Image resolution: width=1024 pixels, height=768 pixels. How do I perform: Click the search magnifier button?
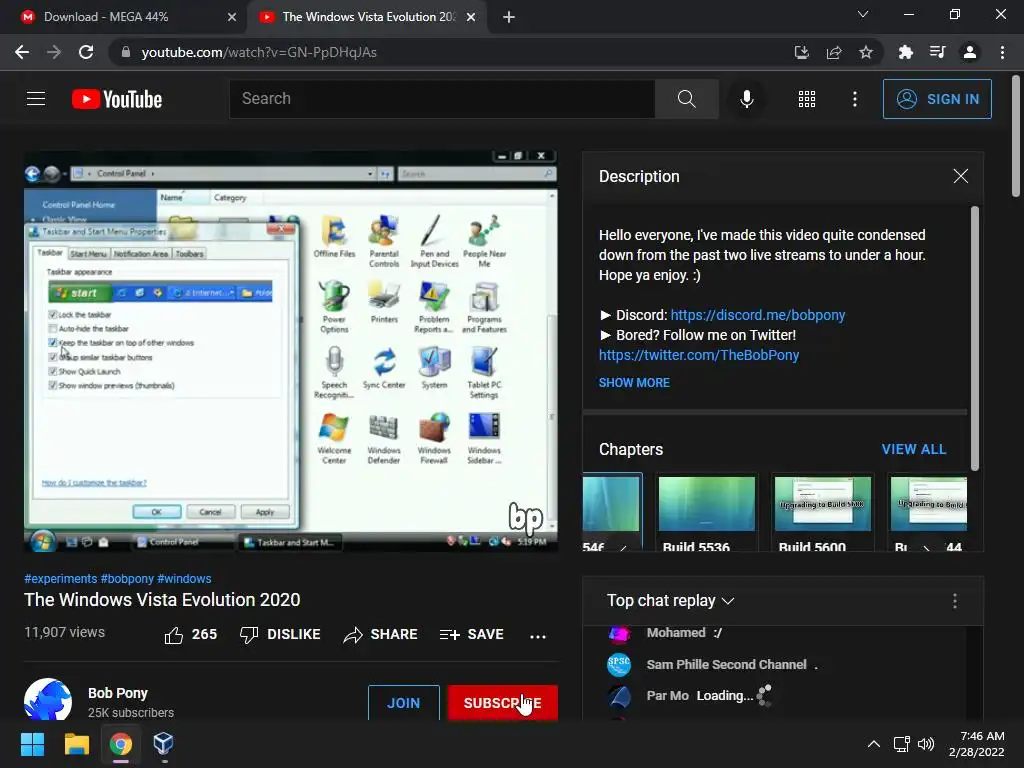[686, 99]
